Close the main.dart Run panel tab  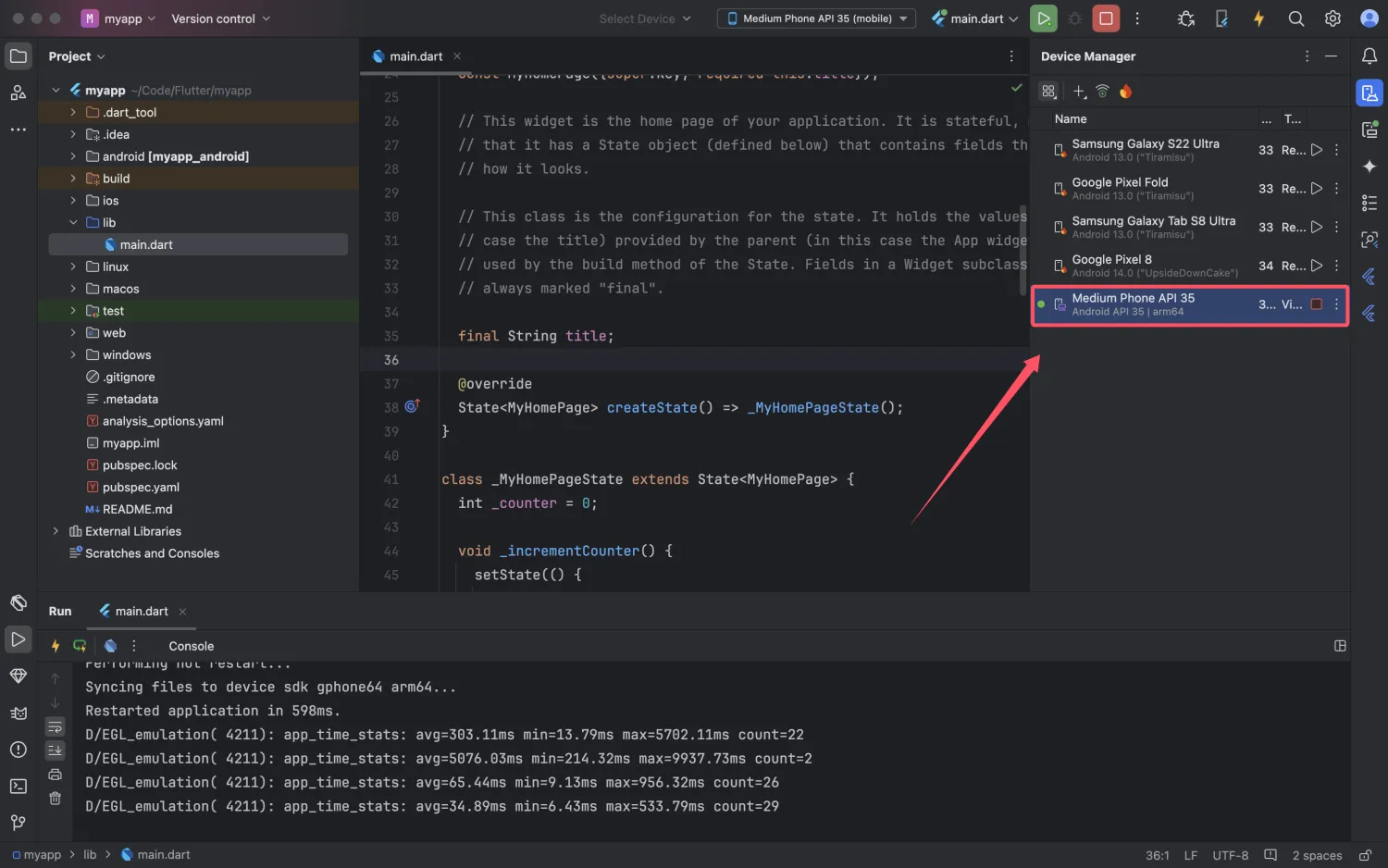(x=182, y=612)
